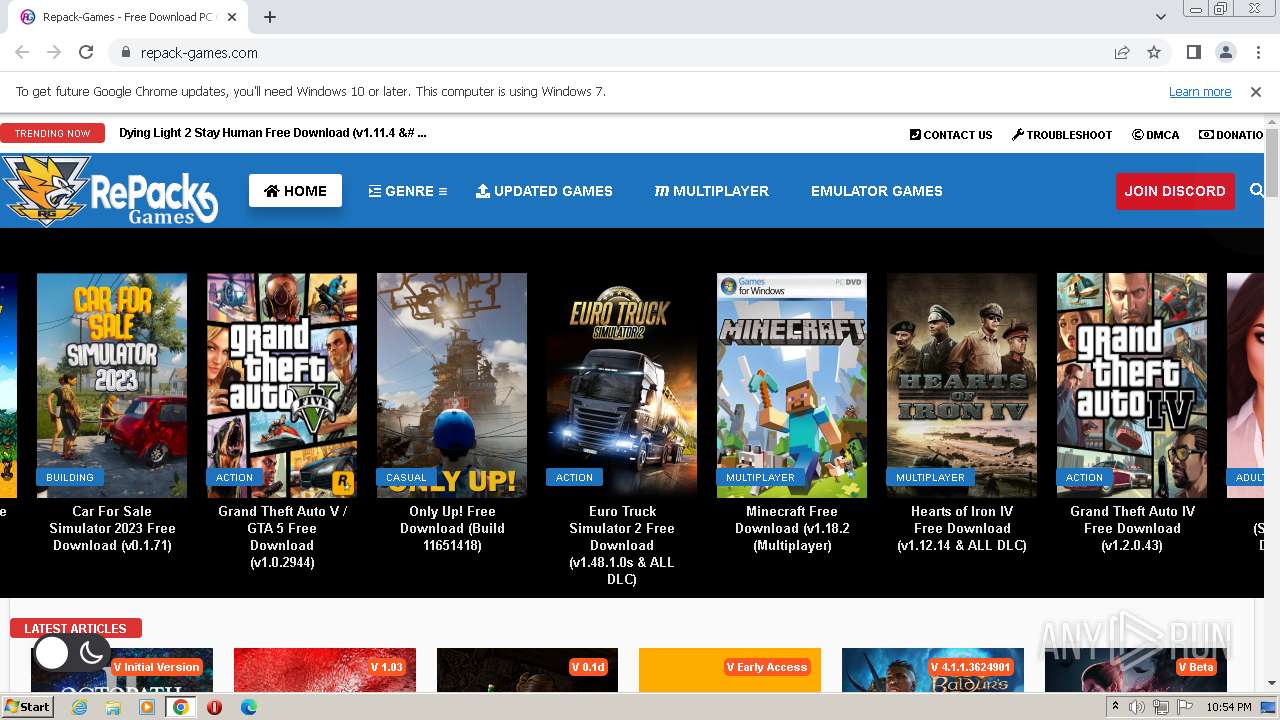Open the Windows Start button
Viewport: 1280px width, 720px height.
click(28, 707)
